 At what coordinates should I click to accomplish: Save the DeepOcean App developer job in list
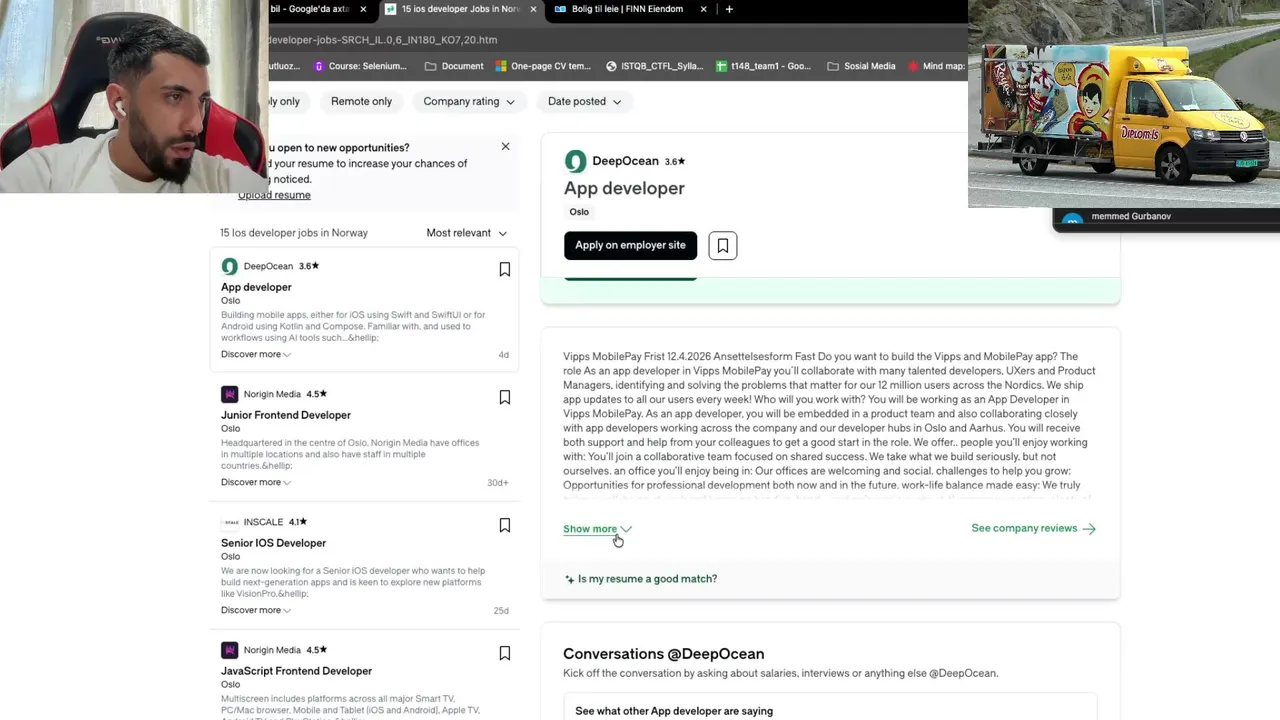click(504, 269)
